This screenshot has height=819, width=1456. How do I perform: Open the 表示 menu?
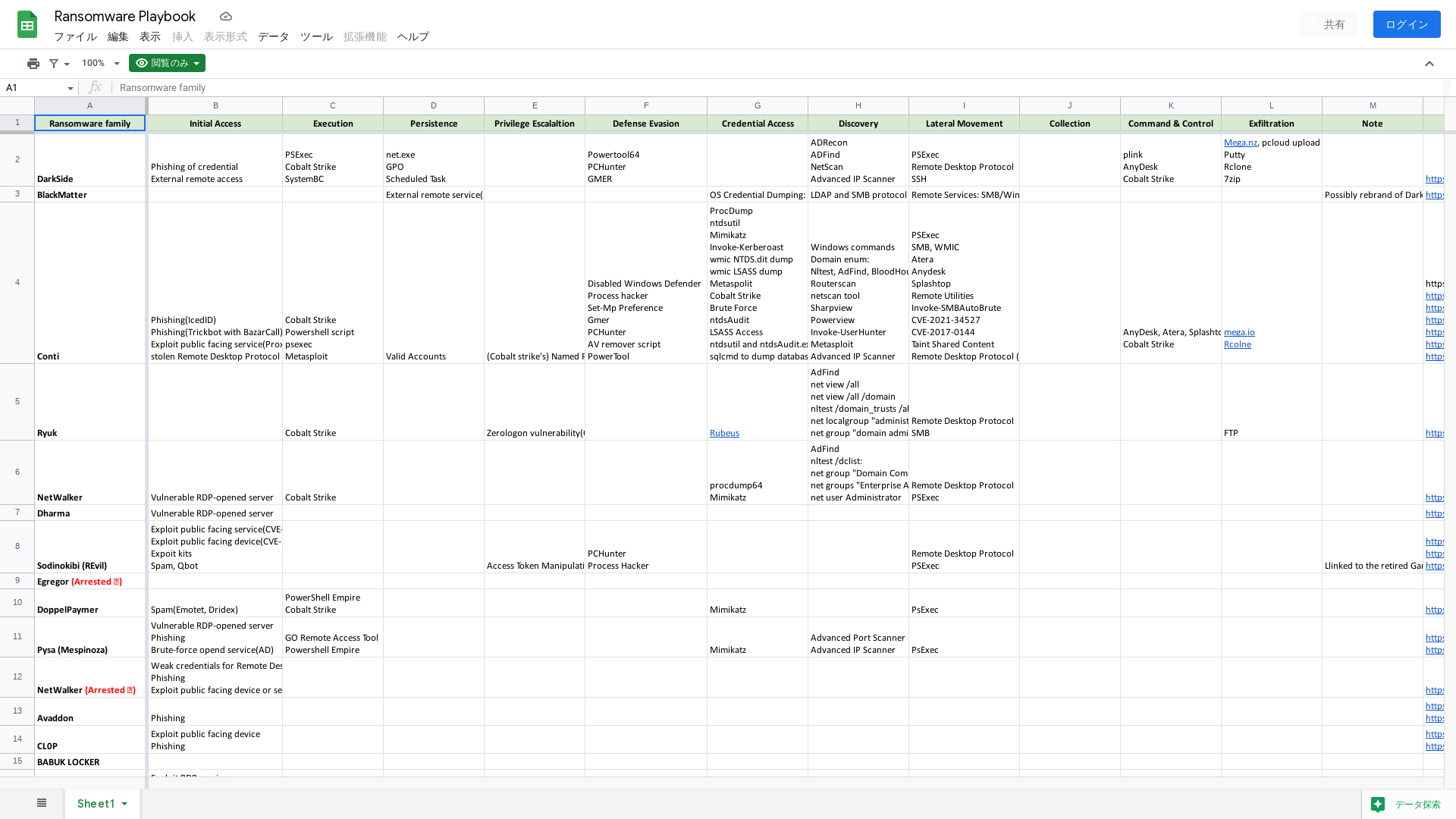point(150,36)
